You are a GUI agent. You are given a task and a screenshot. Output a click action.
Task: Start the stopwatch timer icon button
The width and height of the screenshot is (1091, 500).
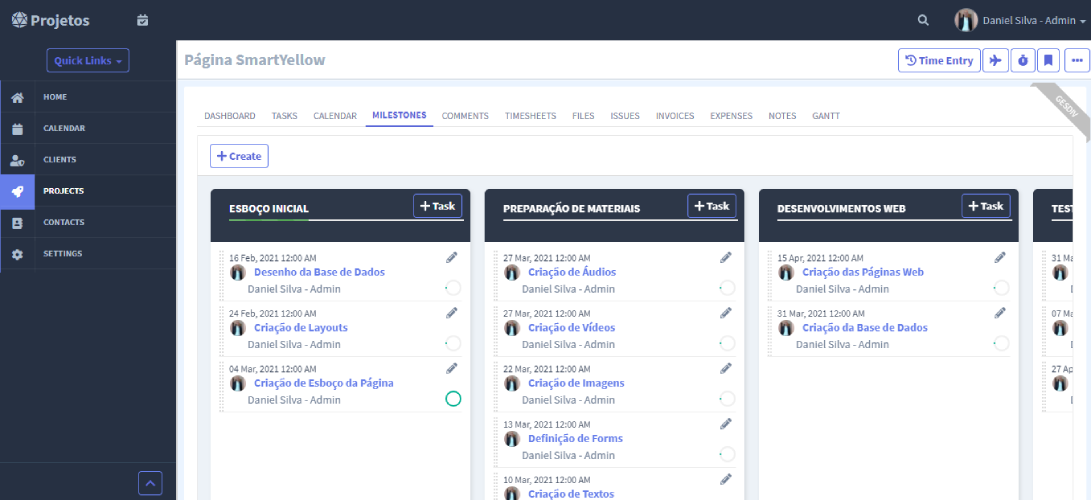click(1022, 61)
